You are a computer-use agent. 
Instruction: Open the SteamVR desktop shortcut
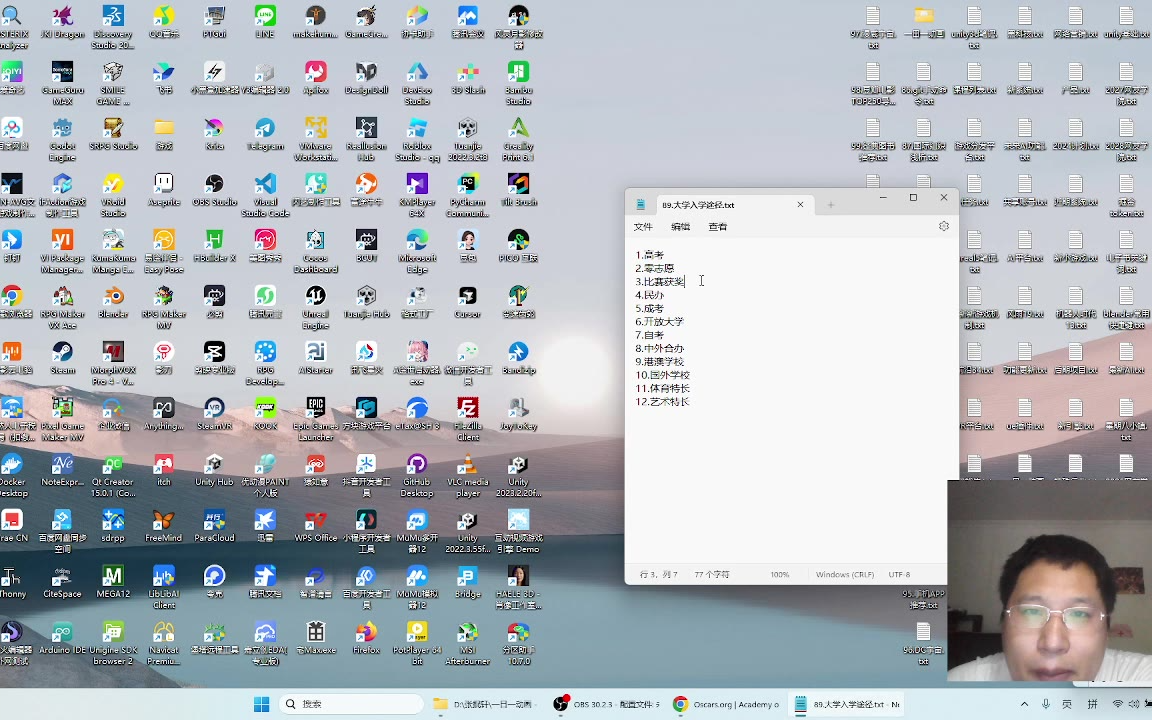click(x=215, y=413)
